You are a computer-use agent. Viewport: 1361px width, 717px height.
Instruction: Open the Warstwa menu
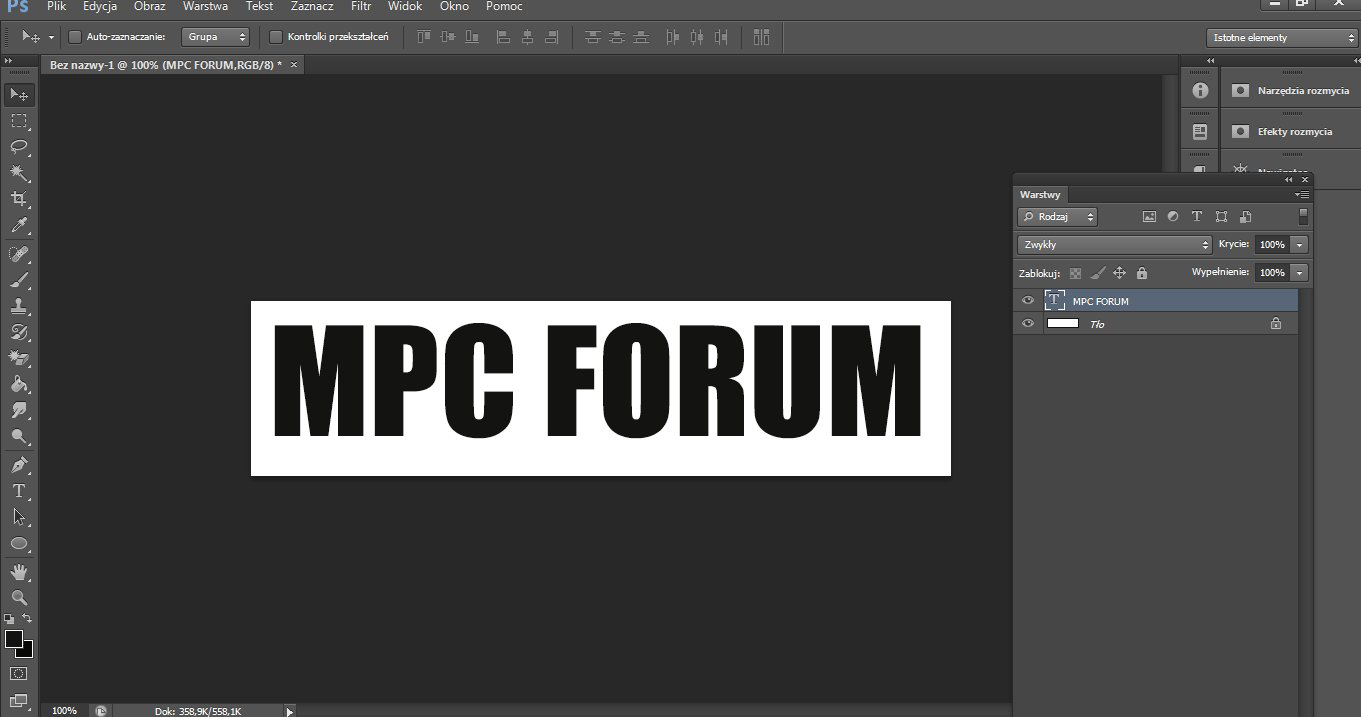tap(205, 6)
